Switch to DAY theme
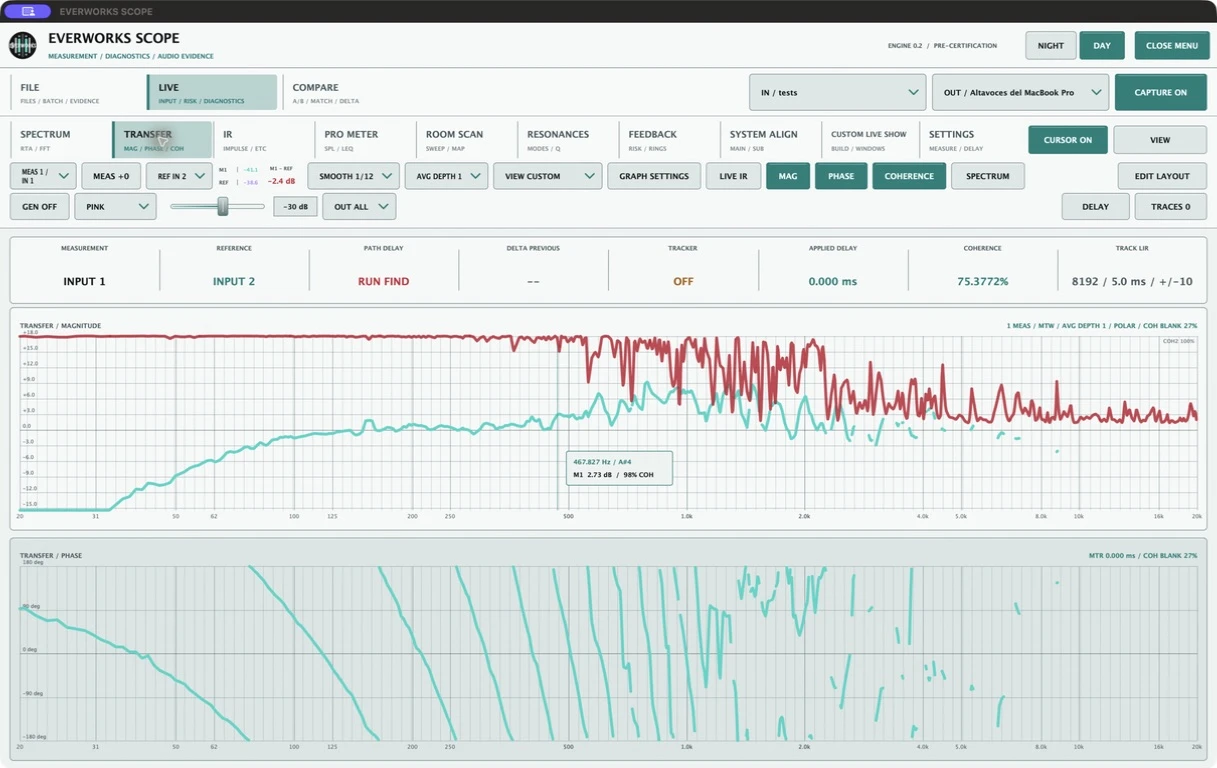1217x768 pixels. [x=1102, y=45]
